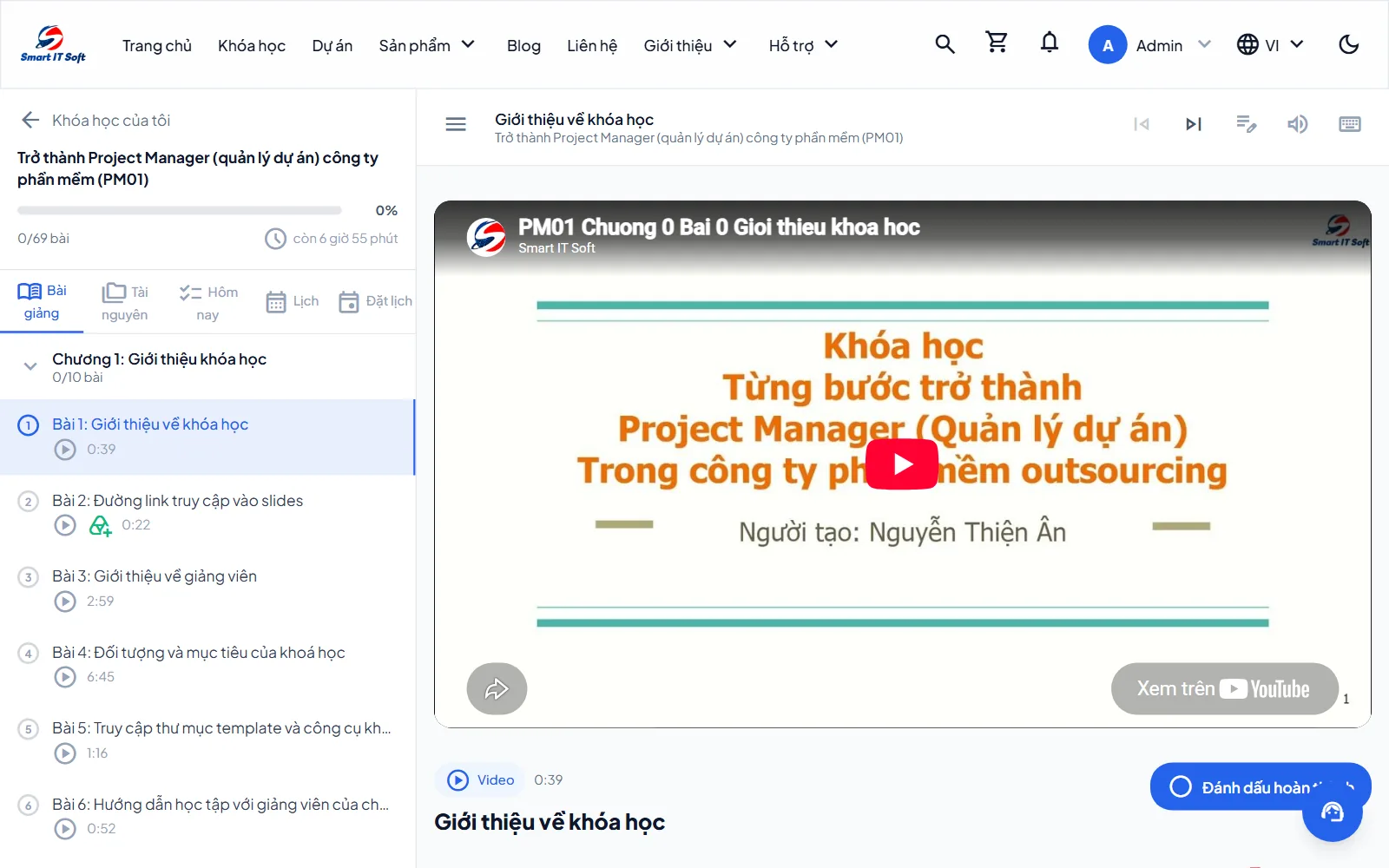This screenshot has height=868, width=1389.
Task: Click the resource icon under Bài 2
Action: [101, 525]
